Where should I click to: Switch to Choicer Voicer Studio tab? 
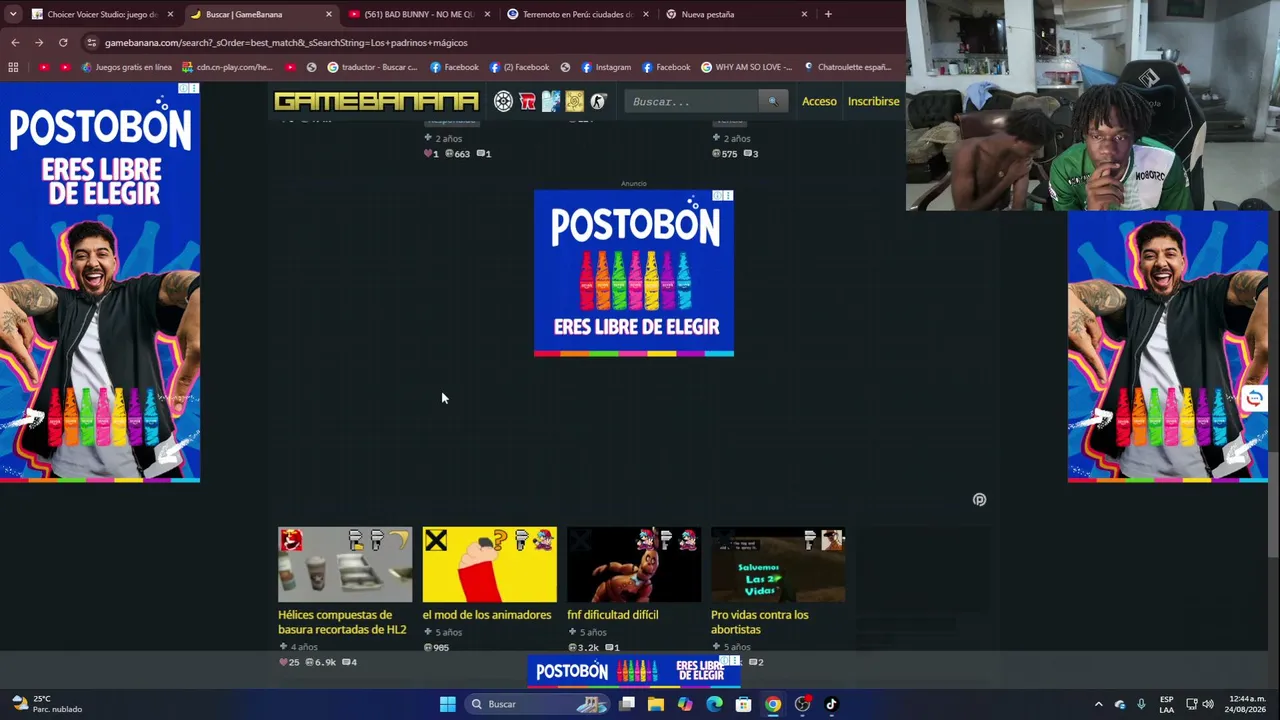click(102, 14)
